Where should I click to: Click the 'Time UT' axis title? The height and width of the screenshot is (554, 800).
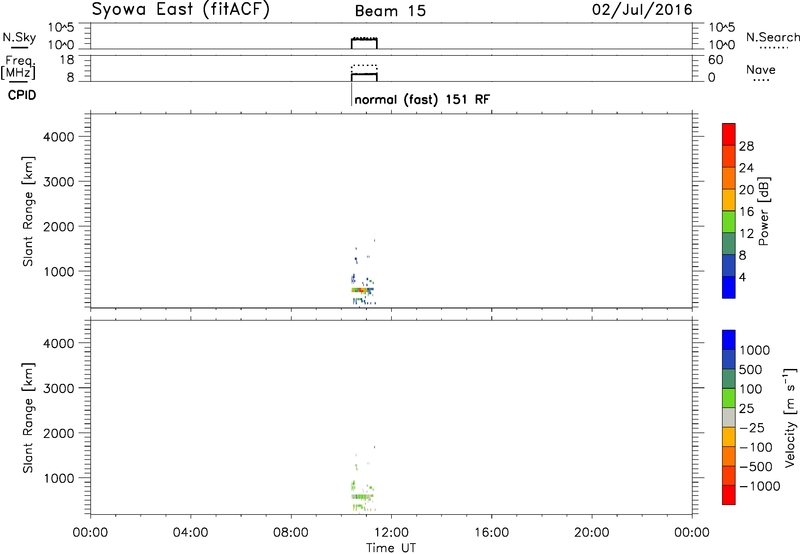point(391,548)
